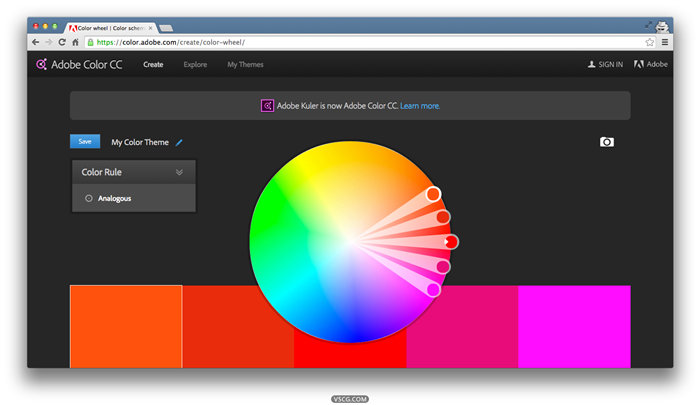Click the red base marker on wheel

pyautogui.click(x=451, y=242)
